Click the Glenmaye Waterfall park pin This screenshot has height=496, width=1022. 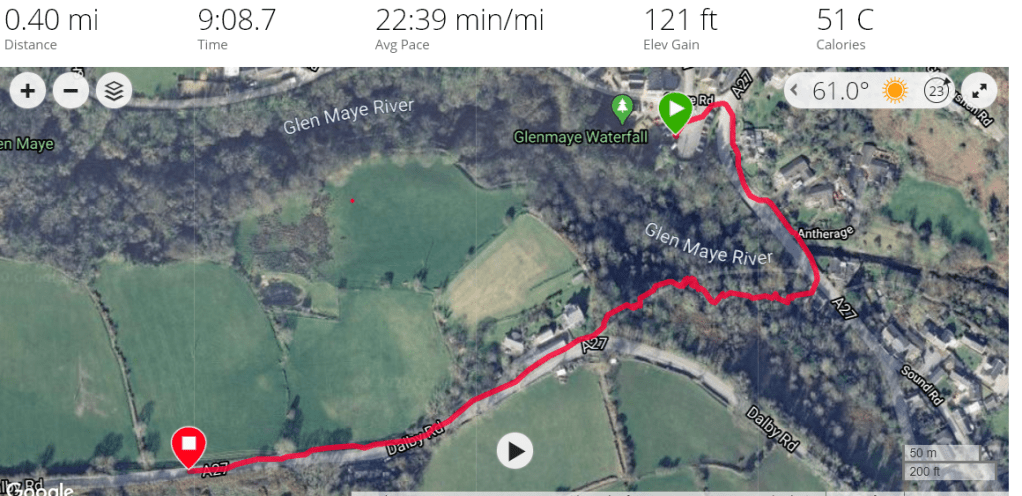click(624, 109)
